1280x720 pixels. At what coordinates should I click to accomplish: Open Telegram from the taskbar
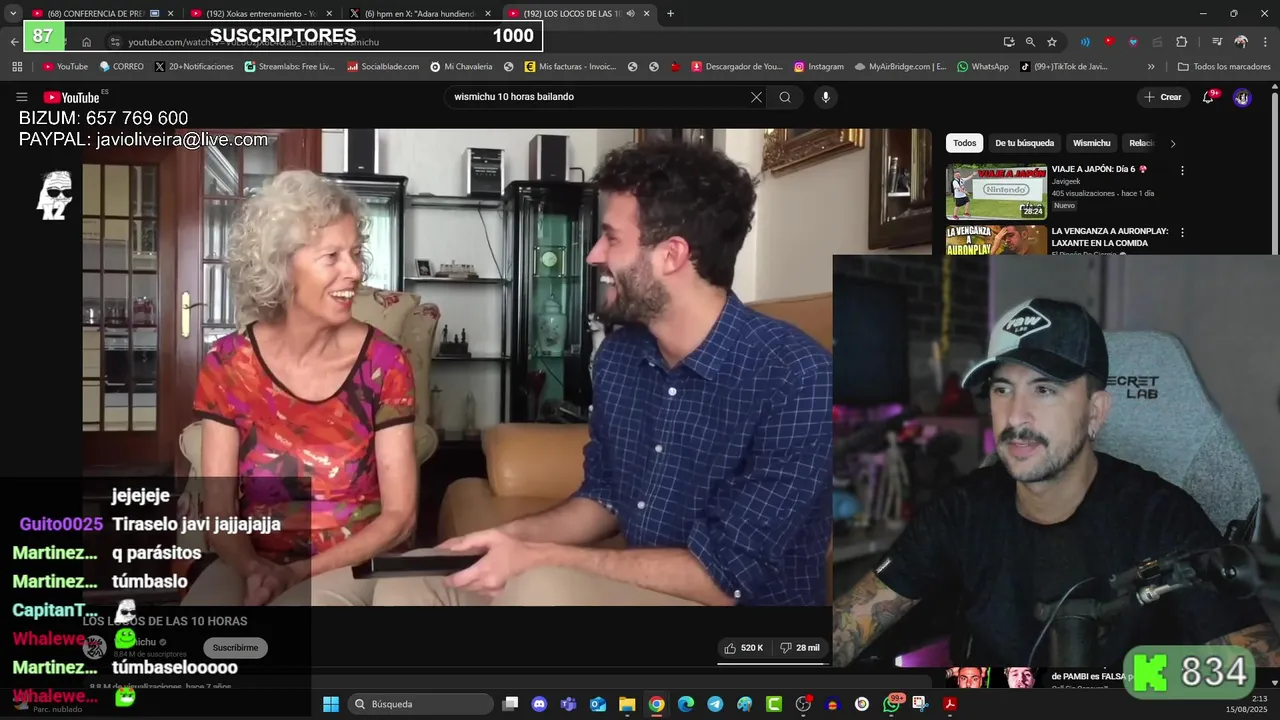[715, 704]
